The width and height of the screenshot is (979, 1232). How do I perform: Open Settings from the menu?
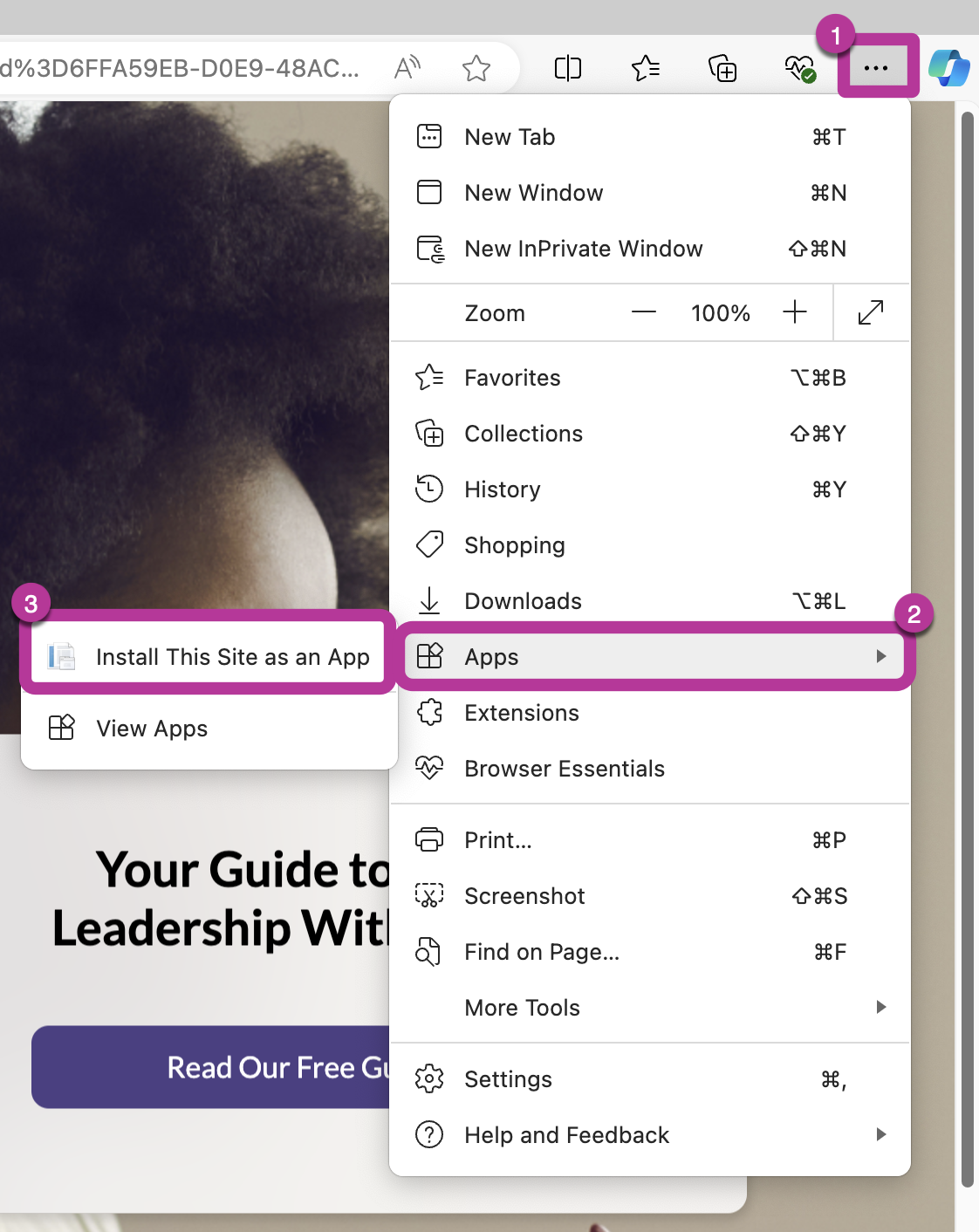650,1079
